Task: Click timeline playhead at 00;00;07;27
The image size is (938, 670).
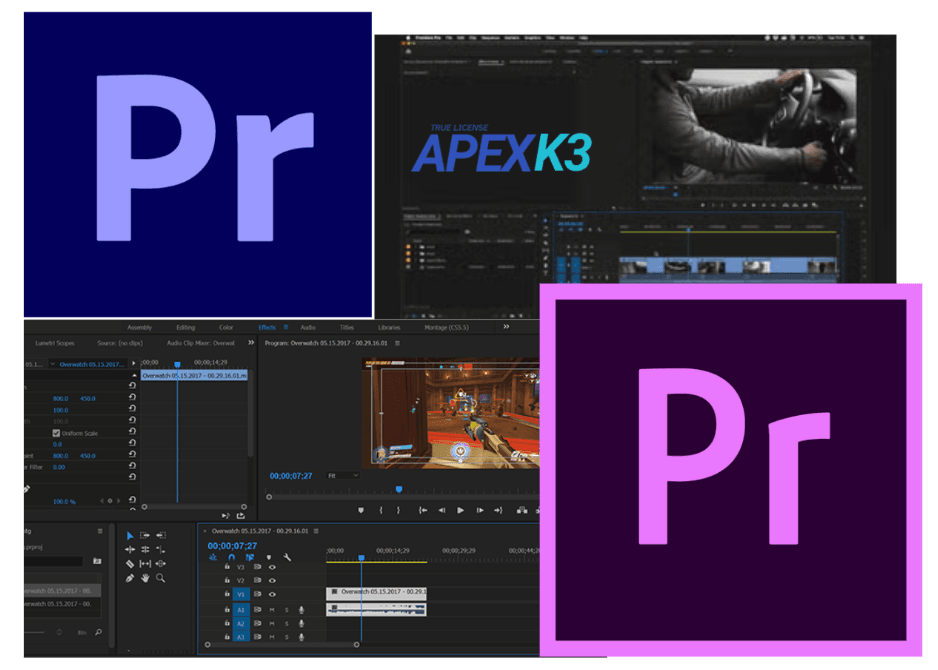Action: click(x=361, y=558)
